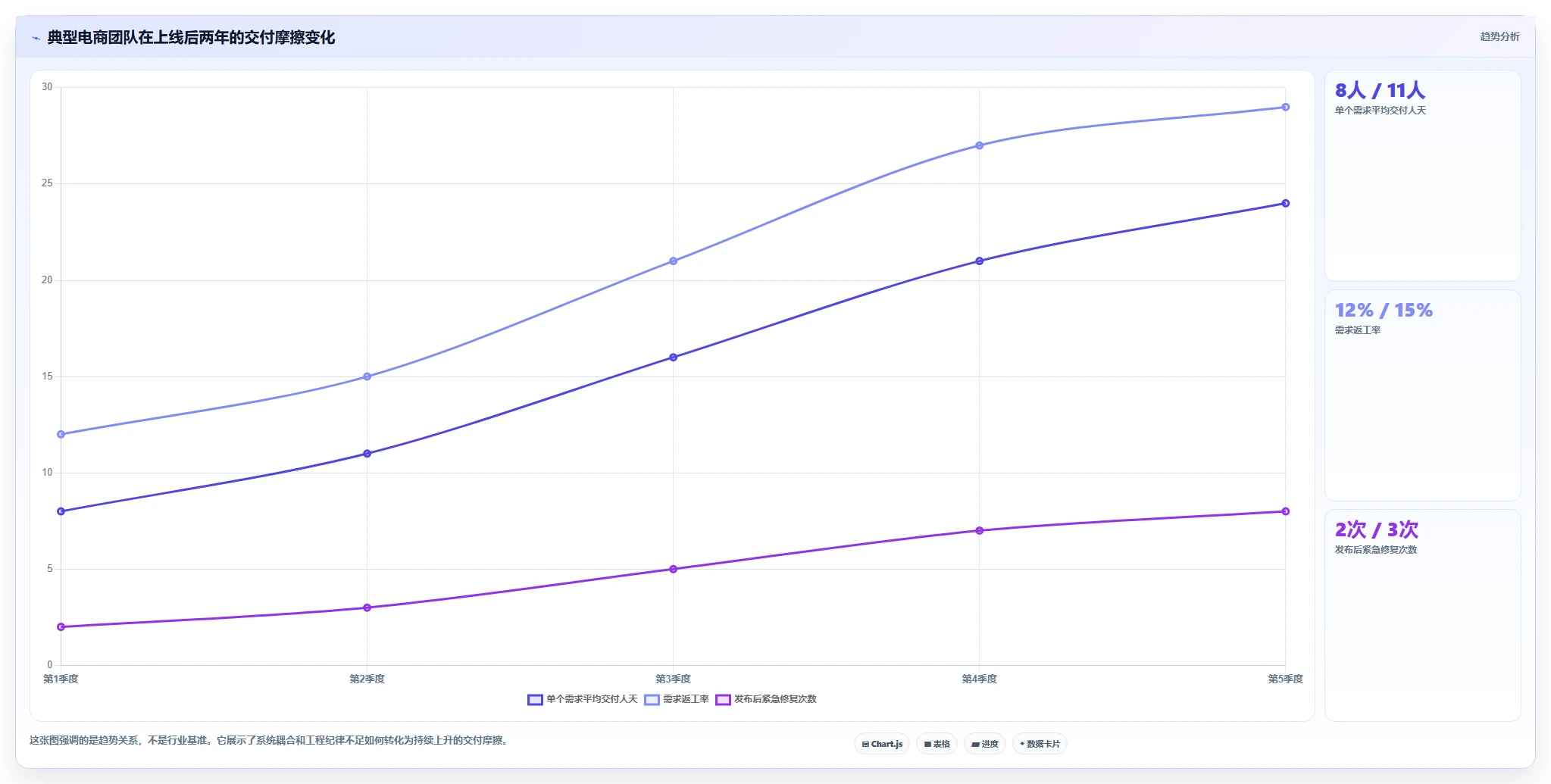Click the 10 y-axis tick label
1551x784 pixels.
click(x=47, y=473)
